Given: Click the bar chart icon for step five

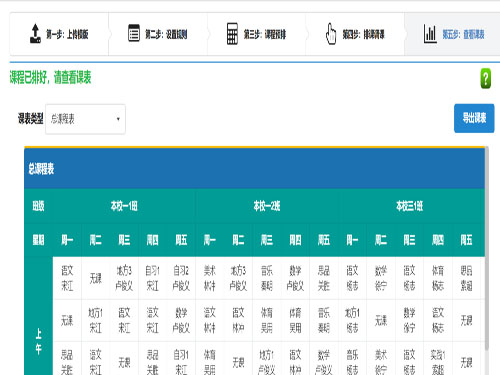Looking at the screenshot, I should (430, 34).
